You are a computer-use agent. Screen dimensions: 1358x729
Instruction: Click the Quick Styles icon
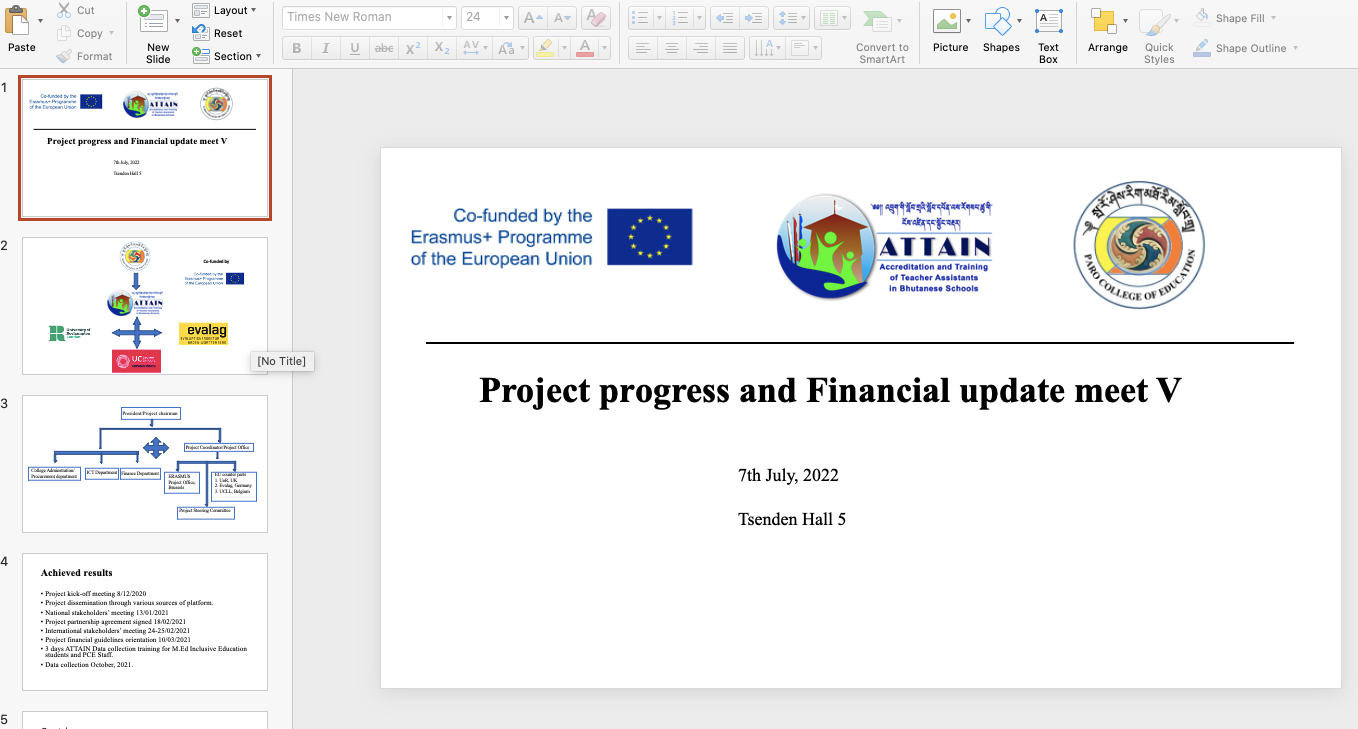1155,23
